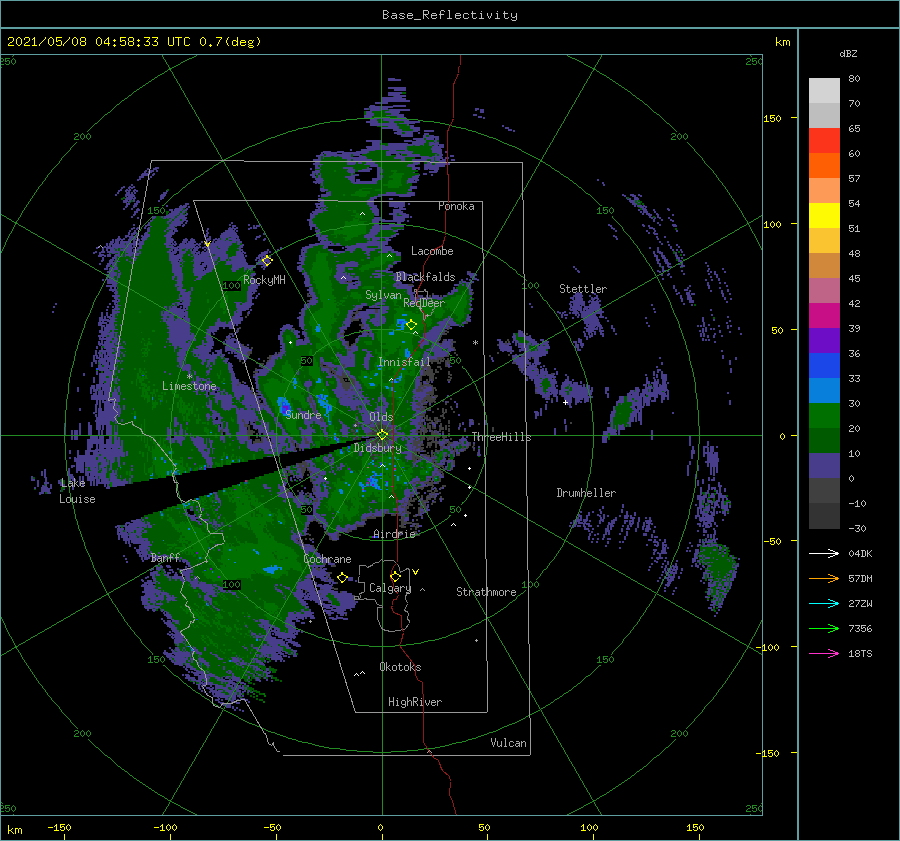This screenshot has height=841, width=900.
Task: Click the yellow diamond marker at Calgary
Action: tap(395, 576)
